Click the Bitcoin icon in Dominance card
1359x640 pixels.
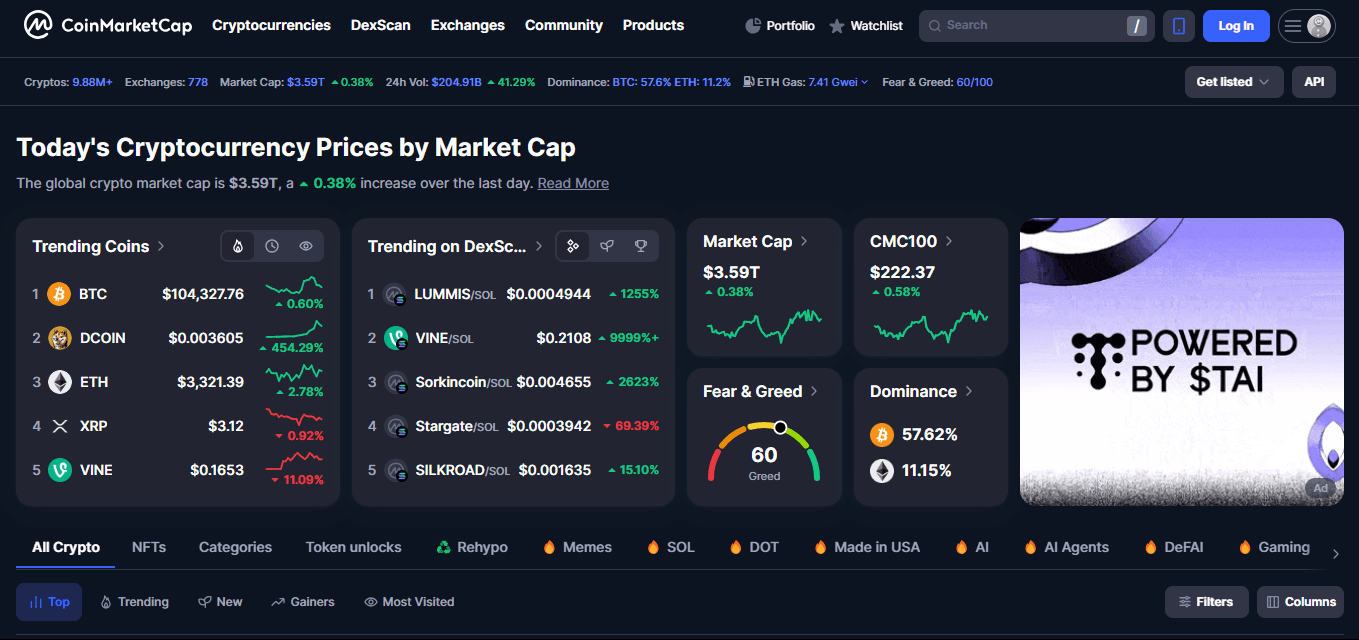(x=881, y=434)
